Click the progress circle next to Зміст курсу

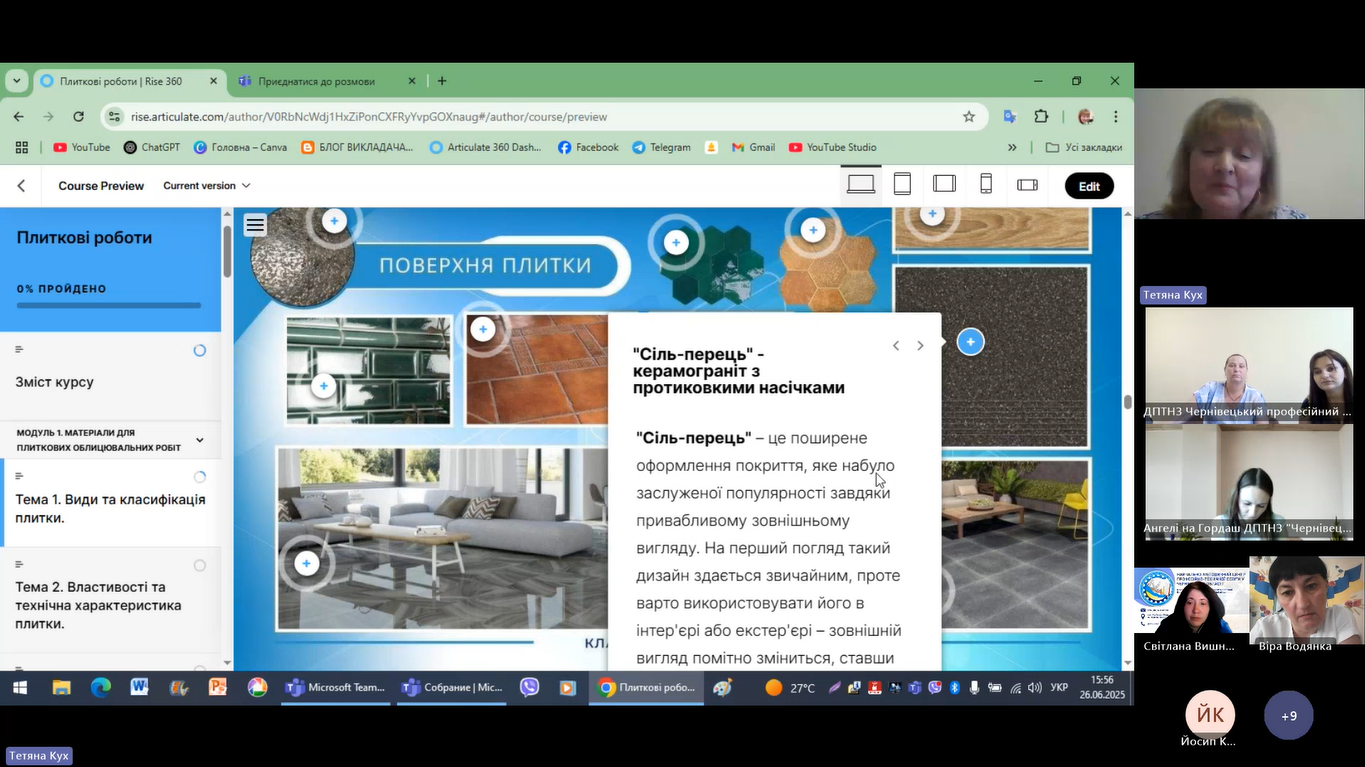(x=200, y=350)
